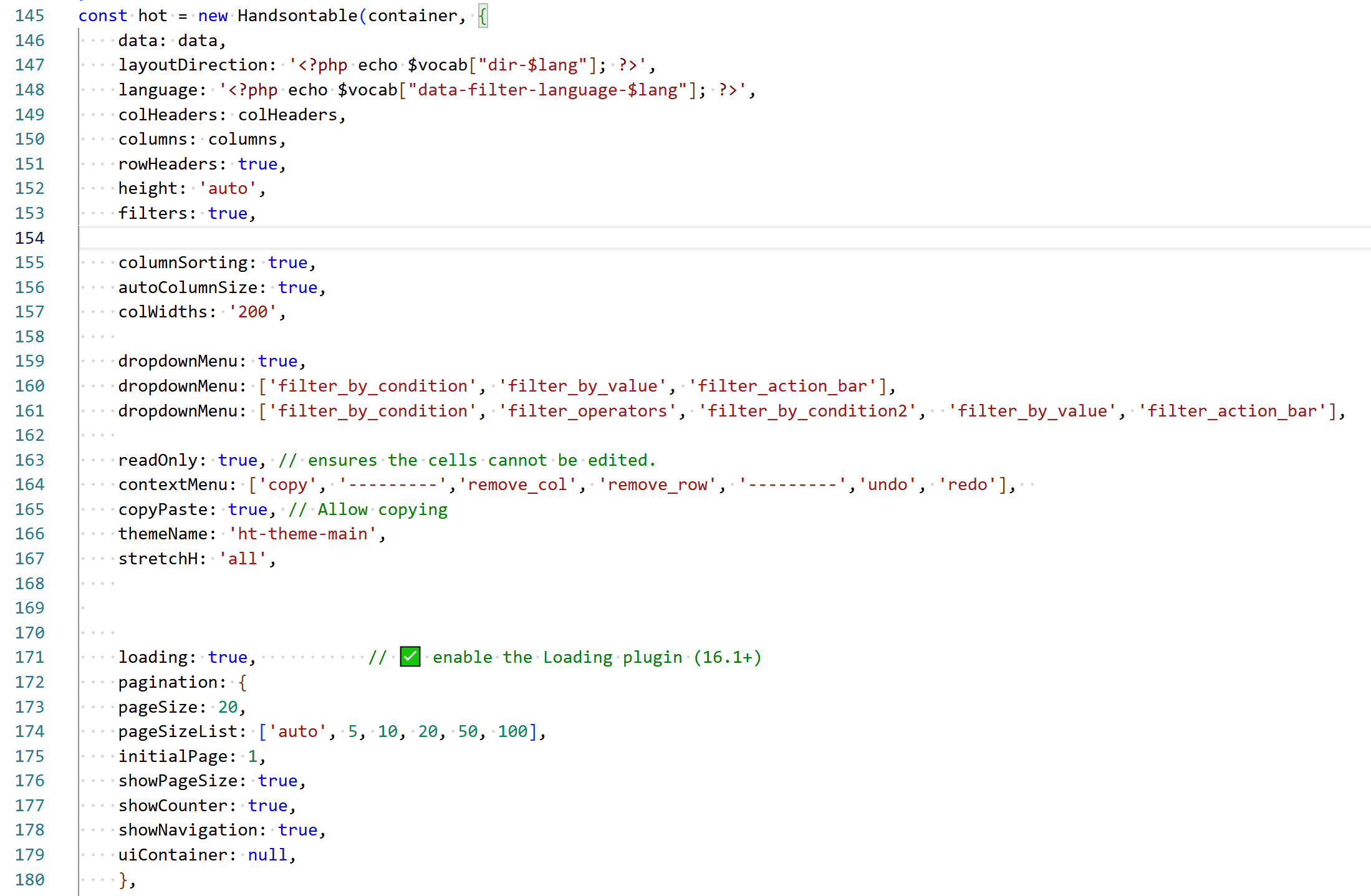Click 'filter_by_condition2' string in dropdownMenu
Viewport: 1371px width, 896px height.
[x=807, y=411]
